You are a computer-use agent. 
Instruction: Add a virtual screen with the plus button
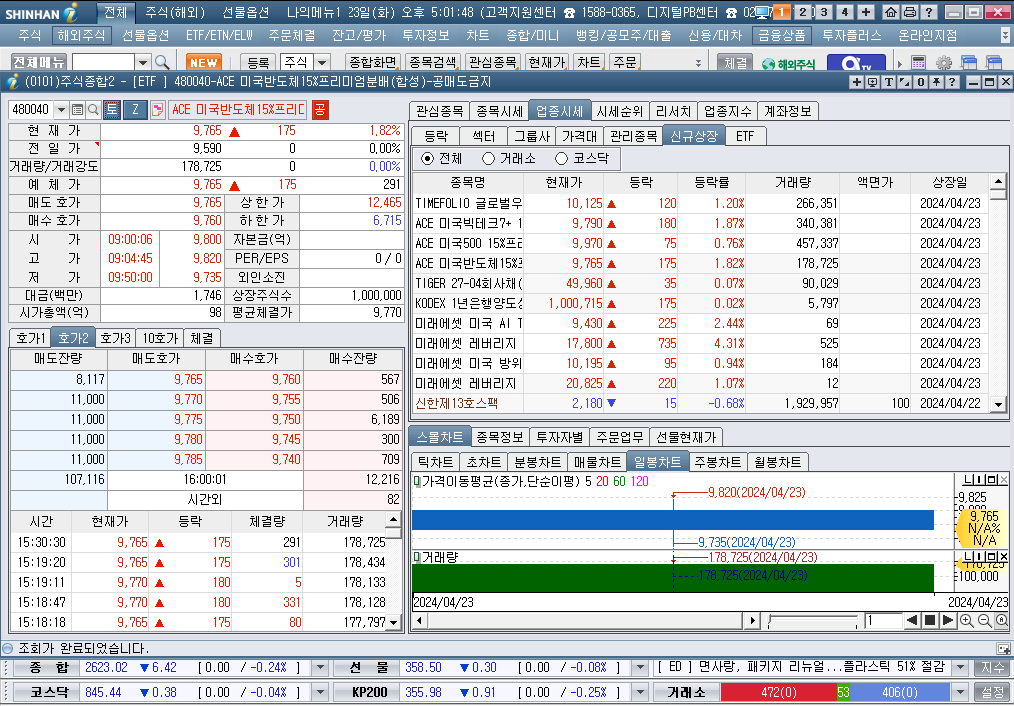[x=866, y=12]
